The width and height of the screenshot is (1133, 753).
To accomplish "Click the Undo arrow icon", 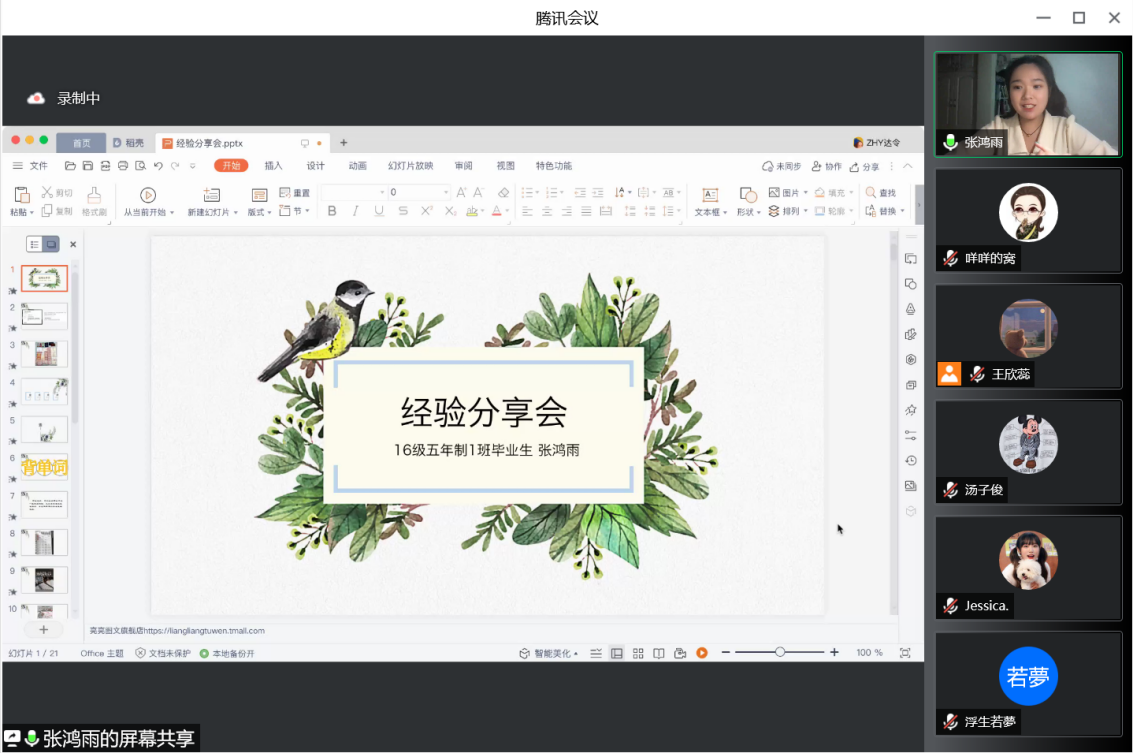I will pyautogui.click(x=158, y=166).
